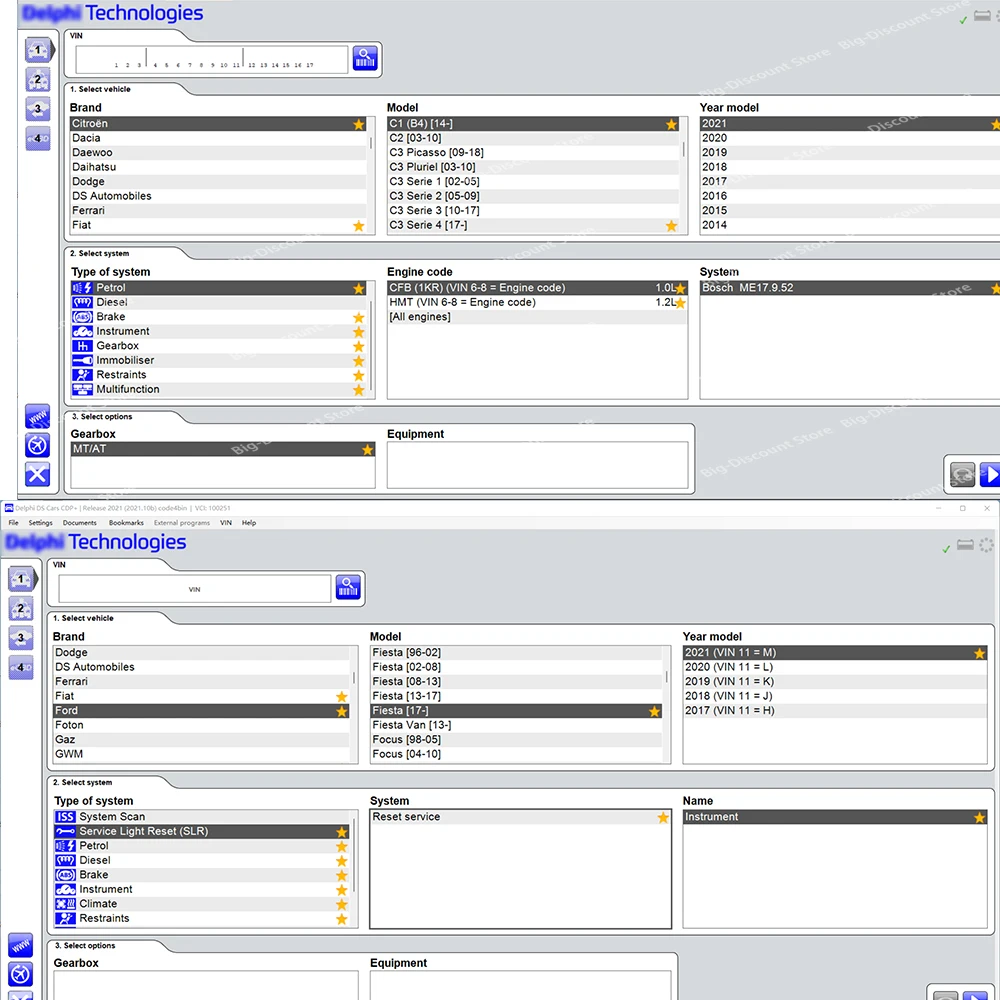Click the VIN entry field on Ford screen
Screen dimensions: 1000x1000
point(195,589)
